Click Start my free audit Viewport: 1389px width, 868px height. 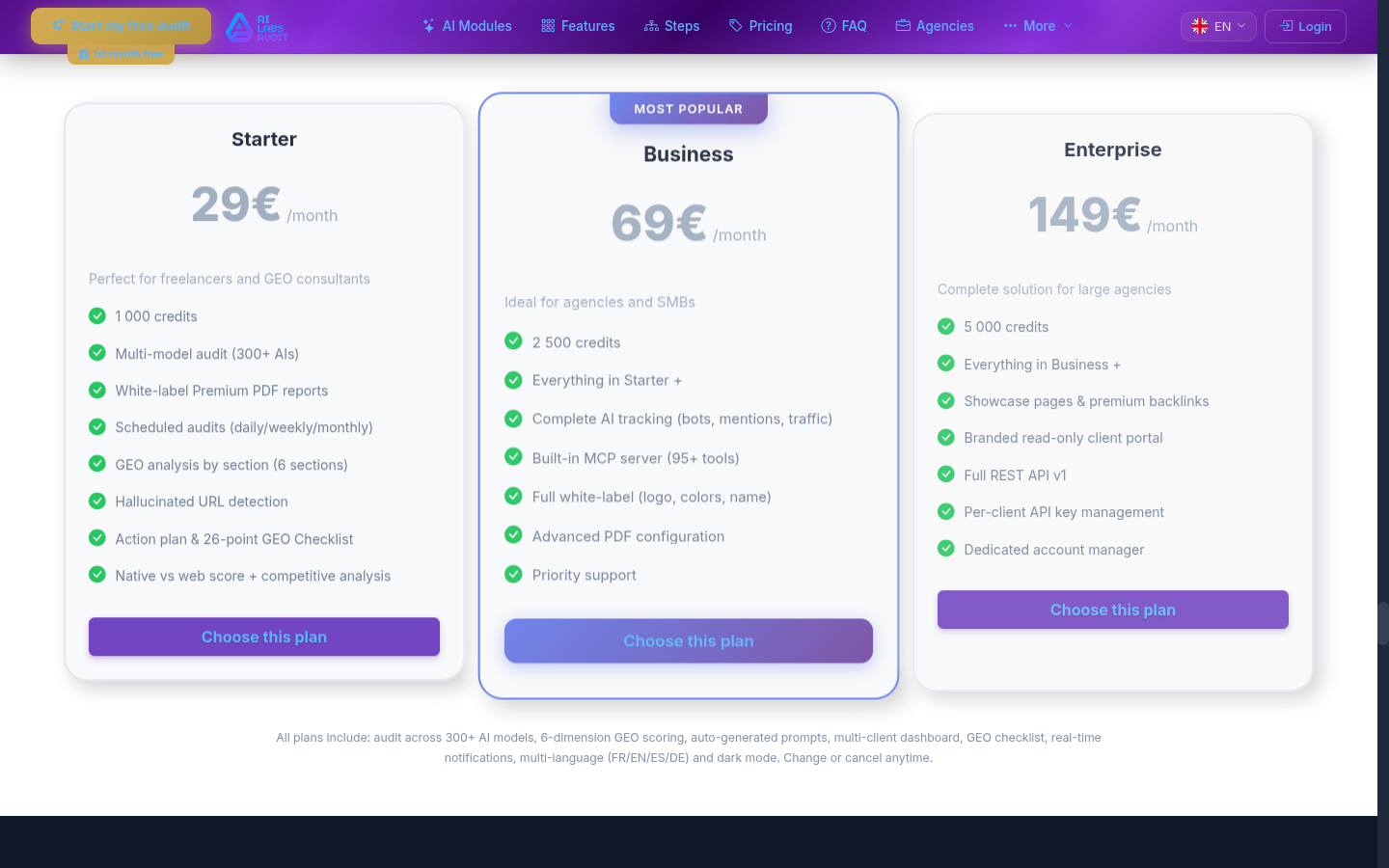[x=121, y=26]
